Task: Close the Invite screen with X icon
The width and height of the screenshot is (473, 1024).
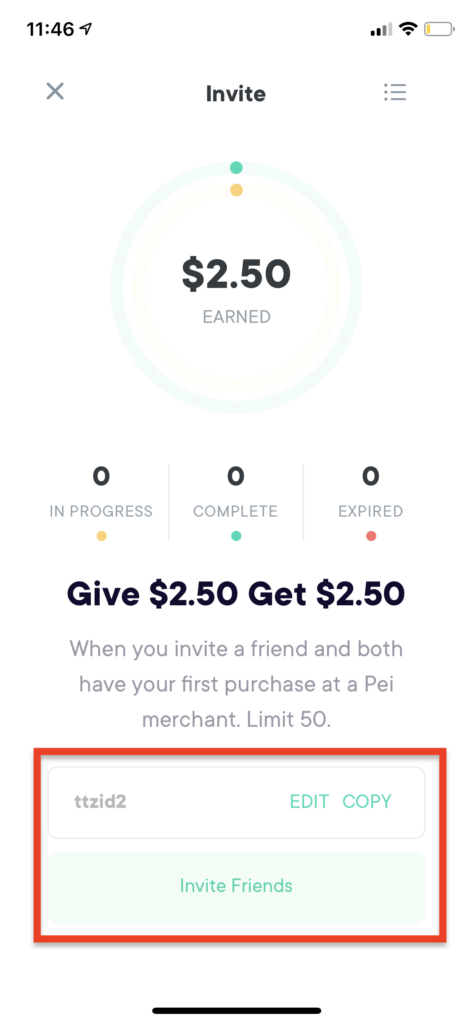Action: [55, 91]
